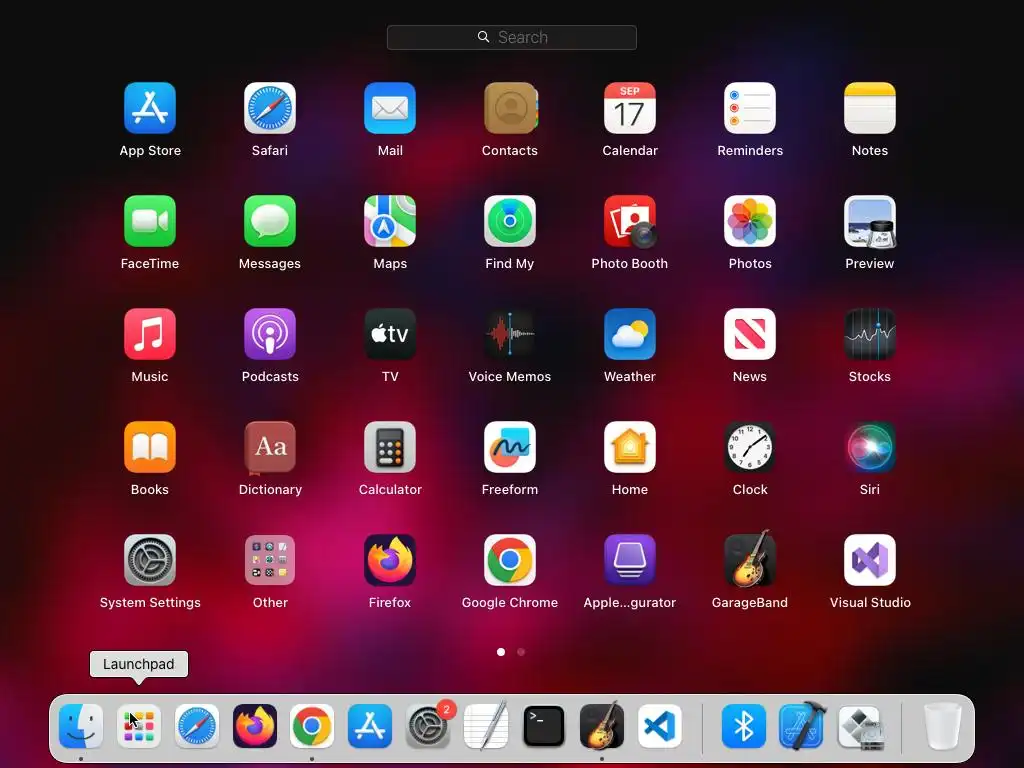Go to the second Launchpad page dot

pos(520,652)
